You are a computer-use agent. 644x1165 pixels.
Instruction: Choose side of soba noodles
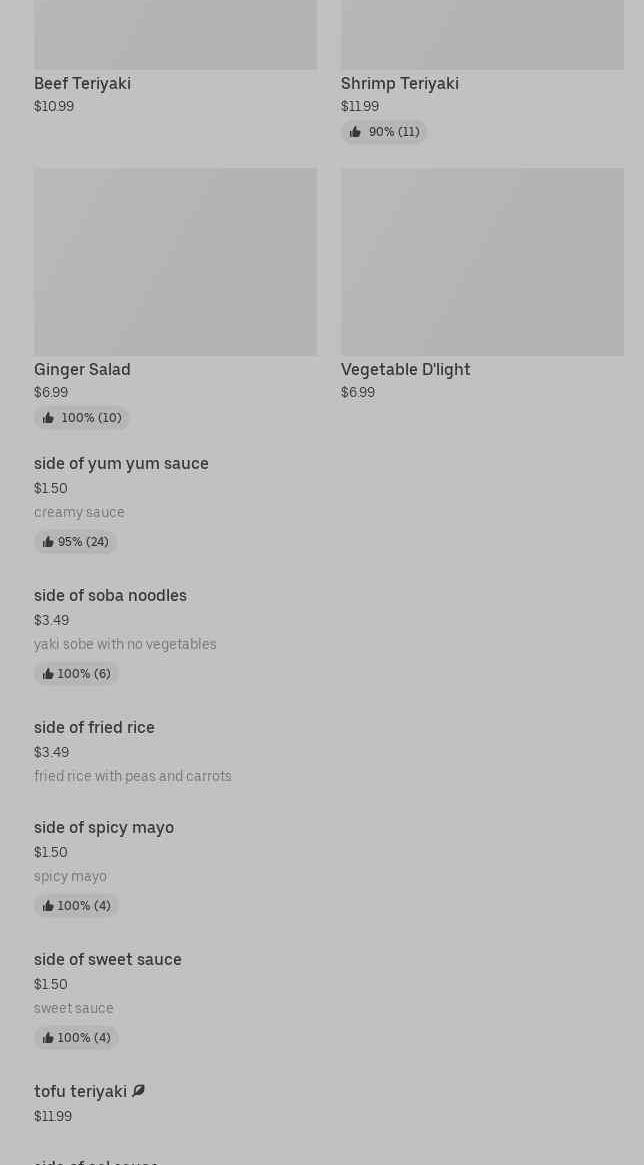(x=110, y=595)
